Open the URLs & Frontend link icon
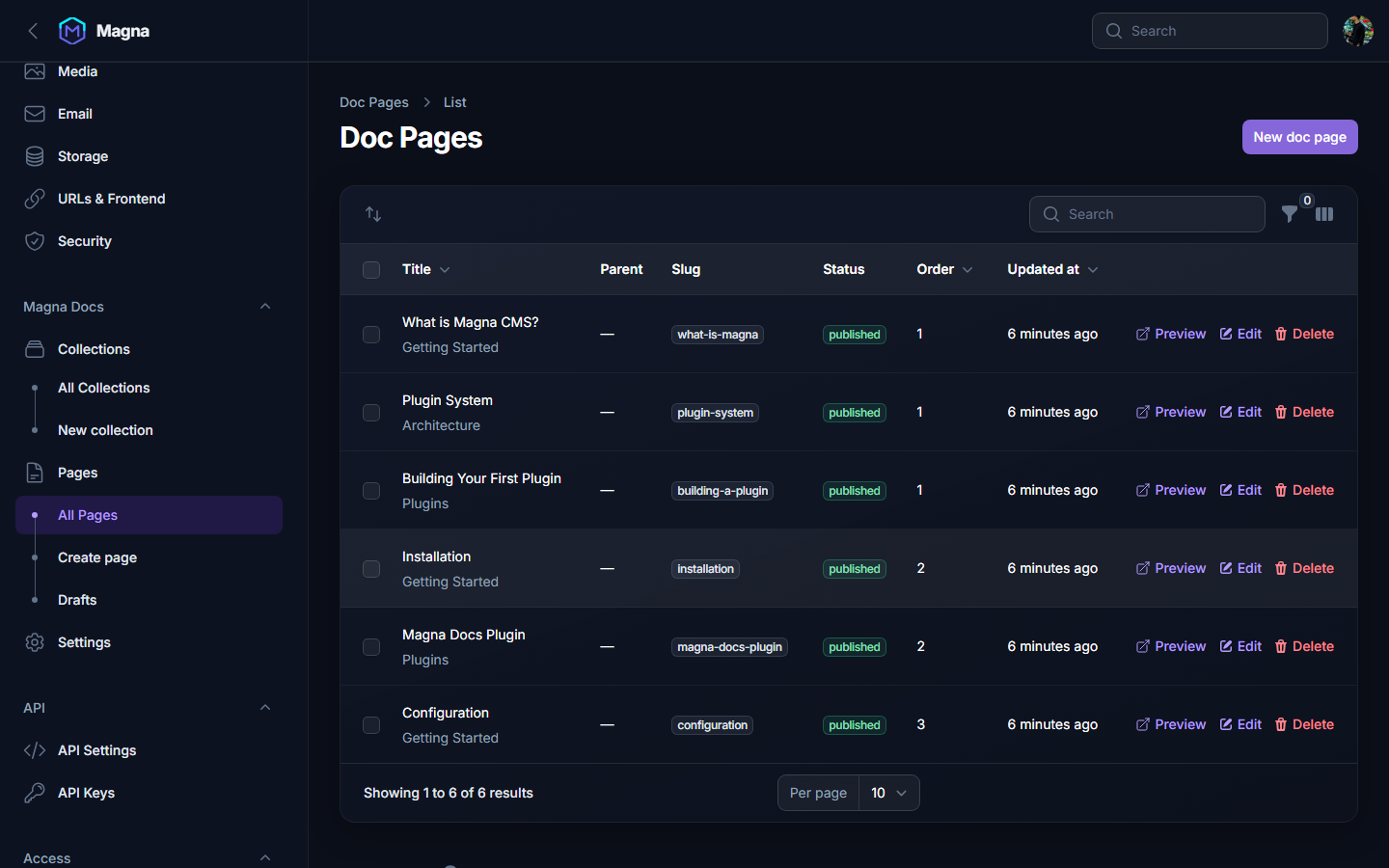1389x868 pixels. [x=35, y=199]
